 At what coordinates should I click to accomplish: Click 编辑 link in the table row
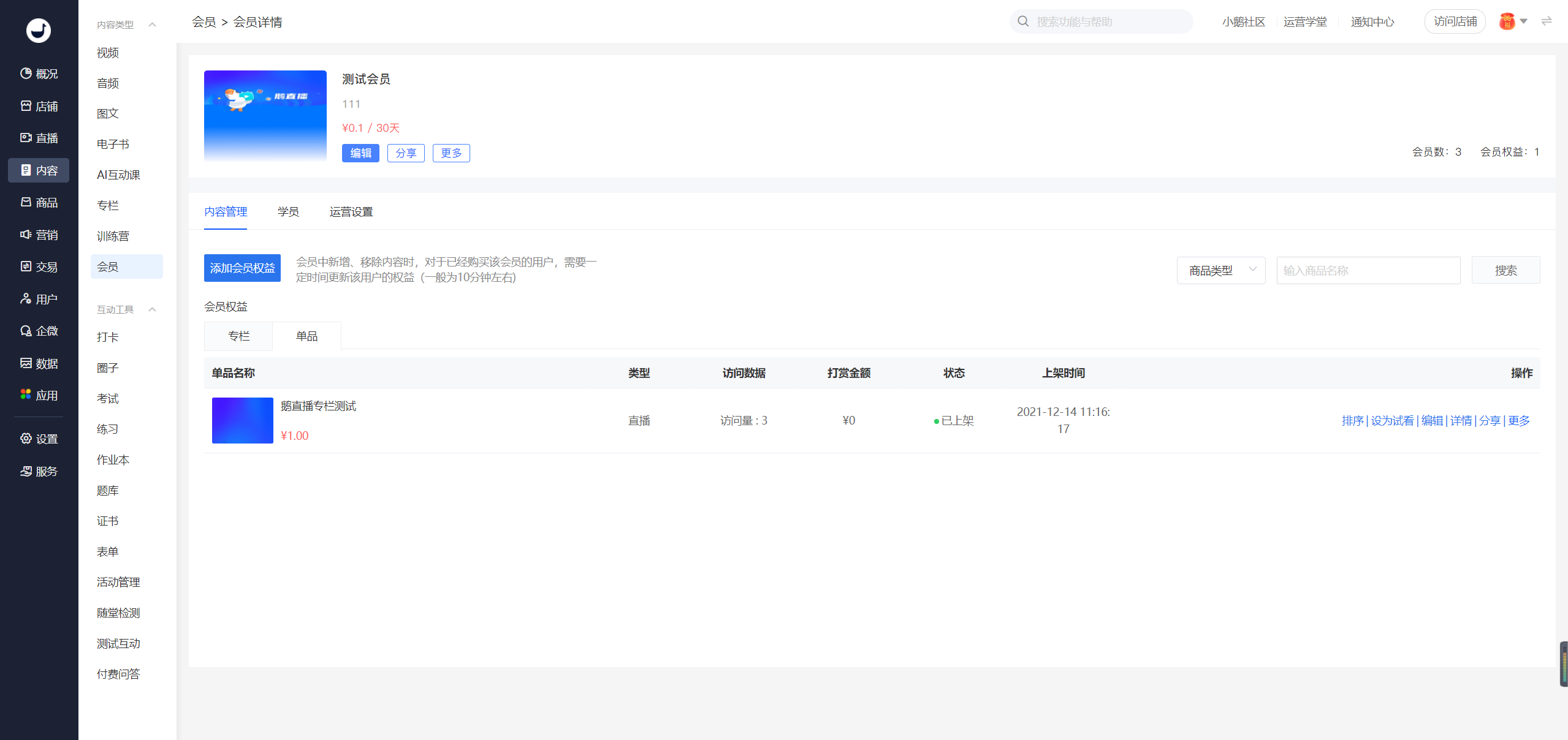pos(1432,420)
